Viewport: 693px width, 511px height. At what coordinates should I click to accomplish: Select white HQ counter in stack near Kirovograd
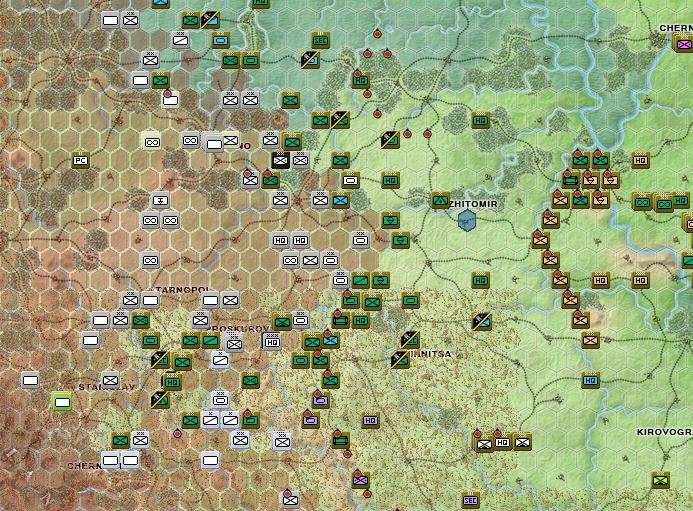pos(502,442)
